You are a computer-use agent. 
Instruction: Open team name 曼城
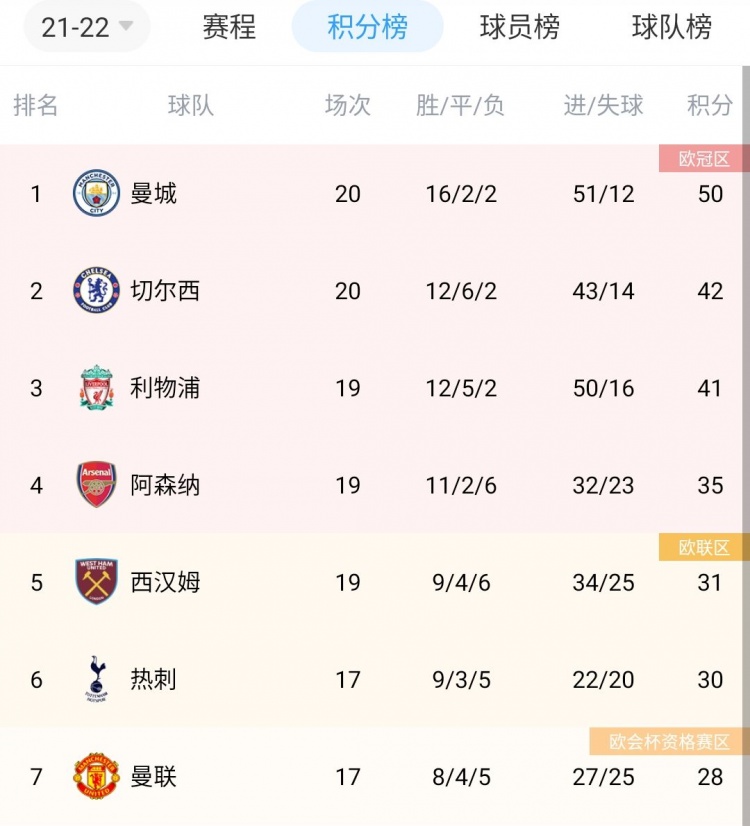pyautogui.click(x=153, y=193)
